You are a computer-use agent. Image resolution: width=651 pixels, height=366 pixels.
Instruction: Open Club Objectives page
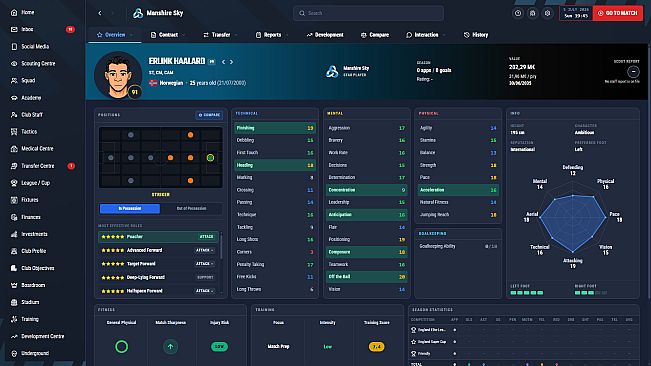tap(37, 268)
